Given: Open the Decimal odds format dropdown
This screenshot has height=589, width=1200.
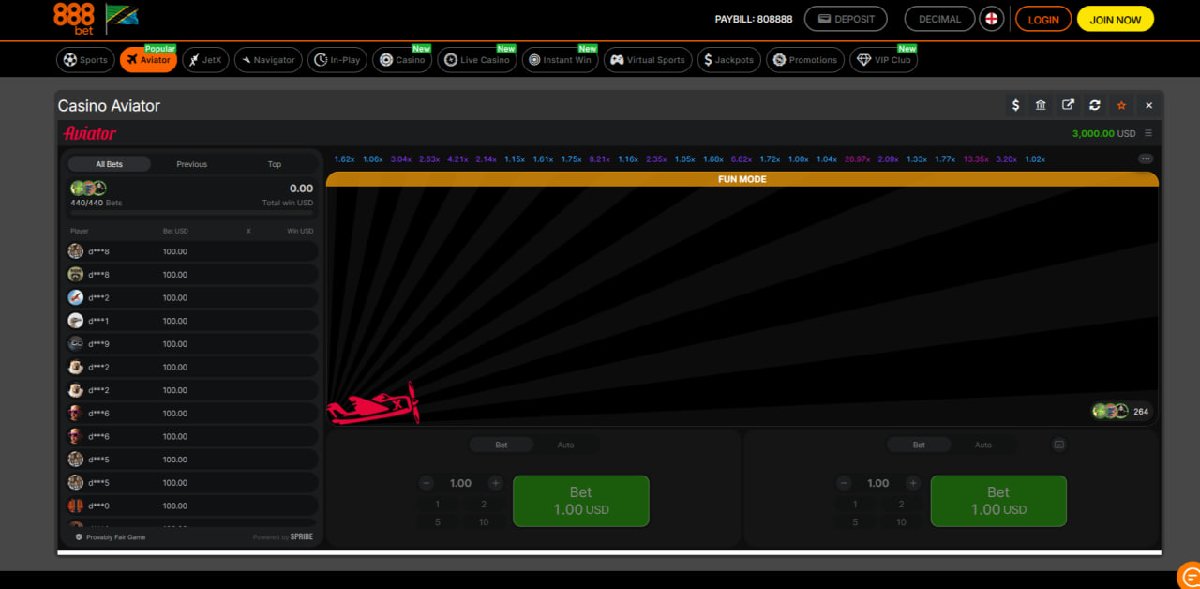Looking at the screenshot, I should [940, 19].
